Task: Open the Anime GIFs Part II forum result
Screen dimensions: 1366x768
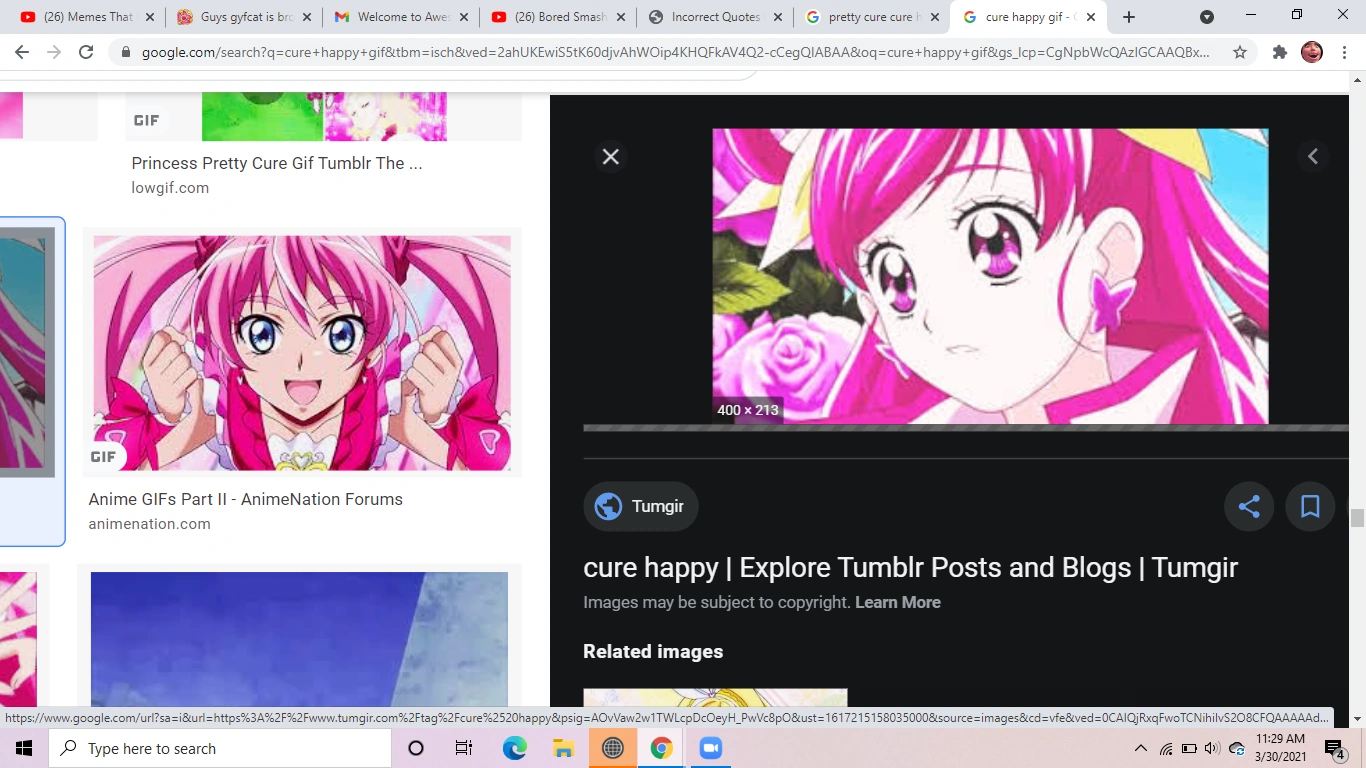Action: 245,499
